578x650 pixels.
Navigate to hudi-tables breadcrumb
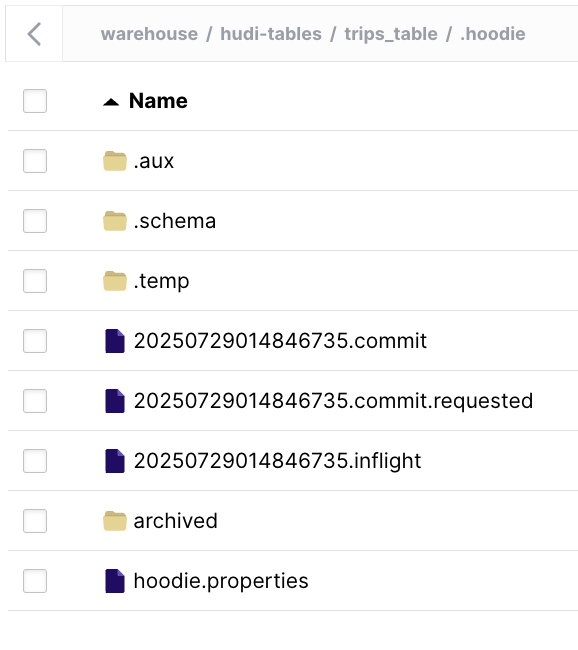click(x=271, y=34)
